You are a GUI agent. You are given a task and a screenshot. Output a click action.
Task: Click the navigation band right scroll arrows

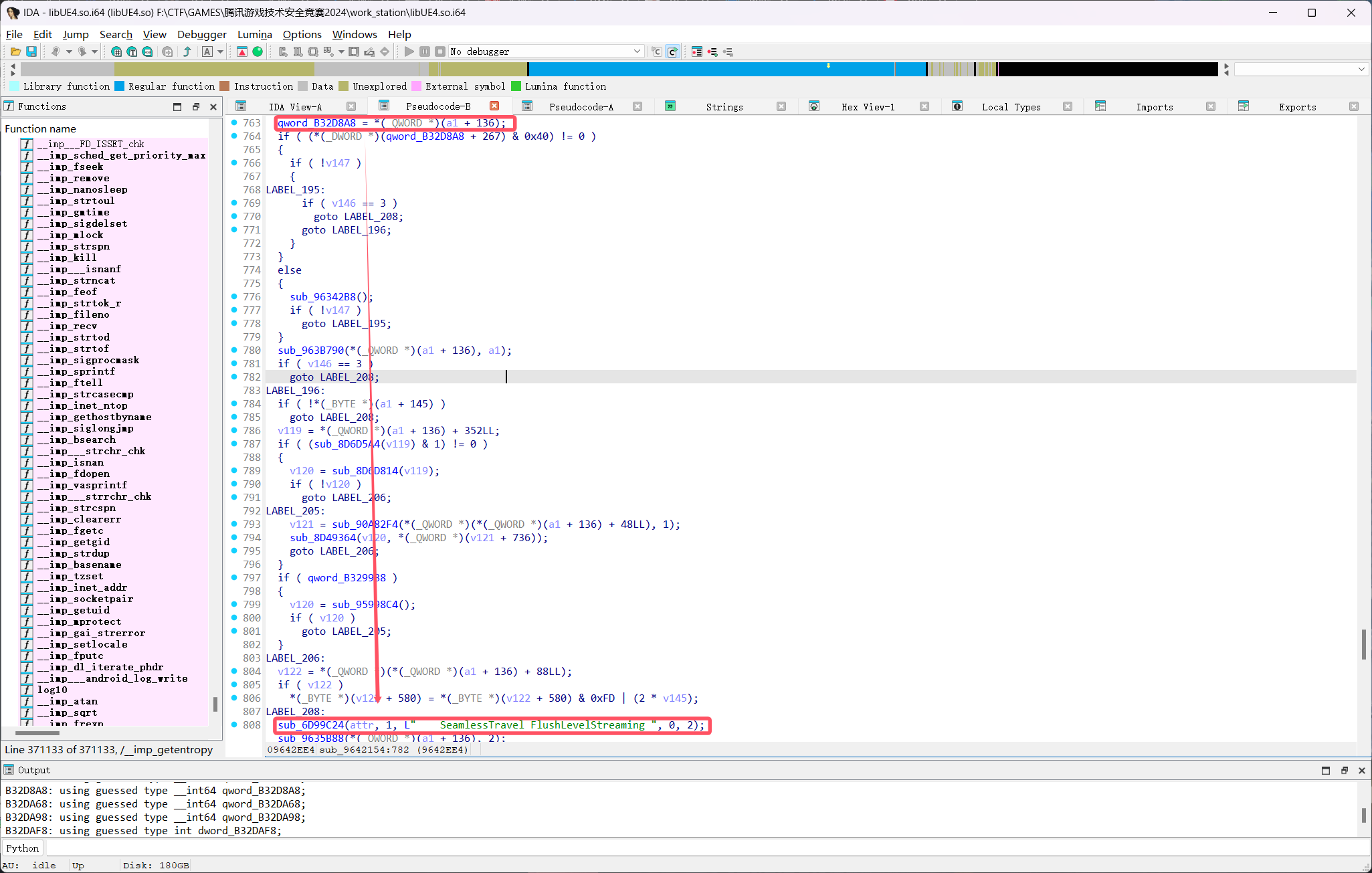coord(1226,69)
